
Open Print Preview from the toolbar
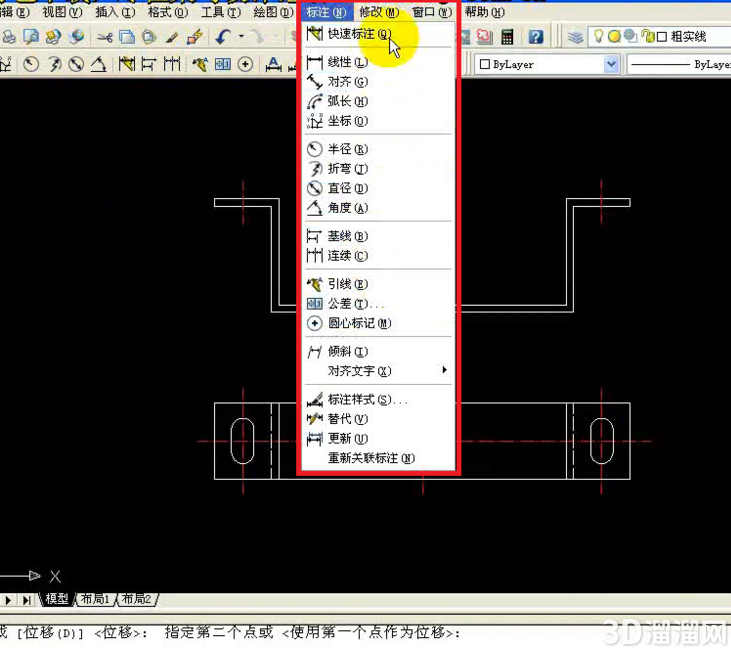click(31, 37)
